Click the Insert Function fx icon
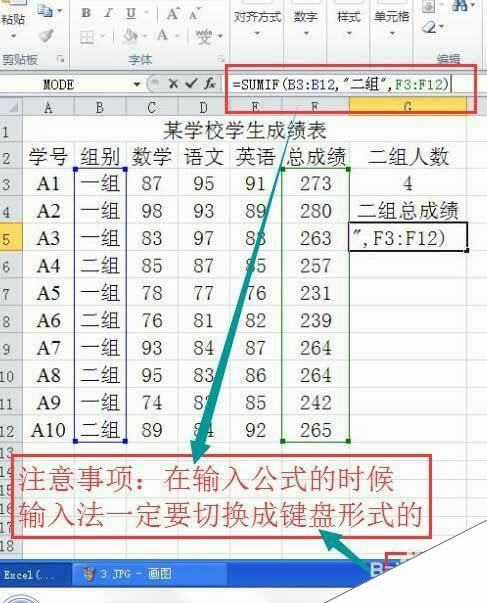 pos(210,83)
